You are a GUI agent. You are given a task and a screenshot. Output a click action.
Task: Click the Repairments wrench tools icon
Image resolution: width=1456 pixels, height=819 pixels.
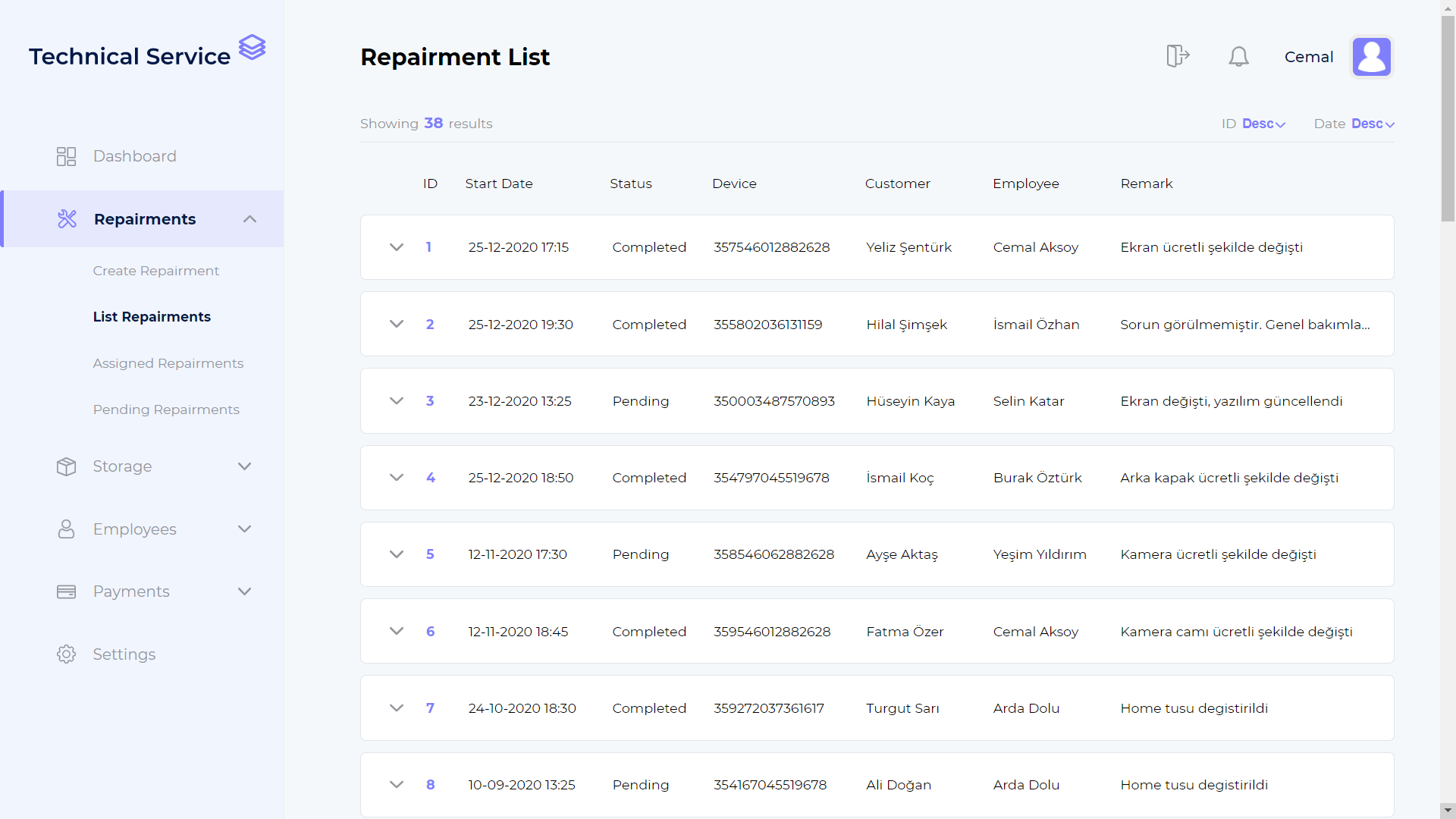coord(67,219)
